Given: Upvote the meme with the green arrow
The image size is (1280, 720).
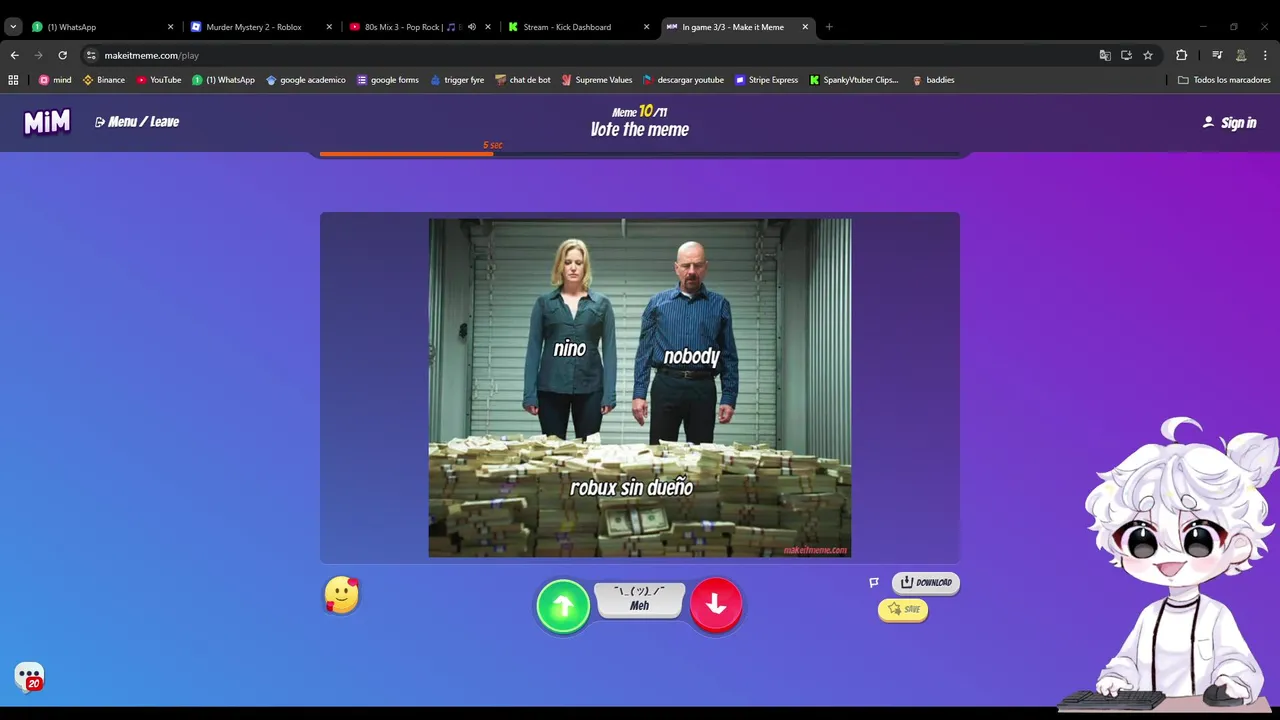Looking at the screenshot, I should point(563,606).
